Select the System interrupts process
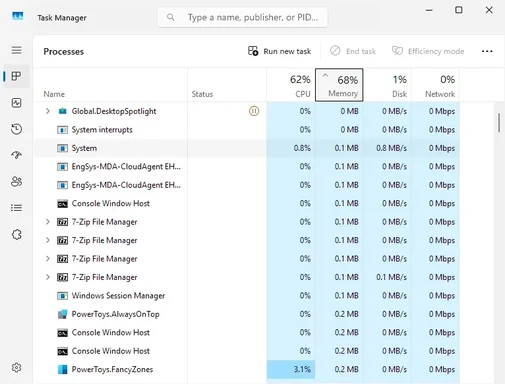 click(247, 130)
